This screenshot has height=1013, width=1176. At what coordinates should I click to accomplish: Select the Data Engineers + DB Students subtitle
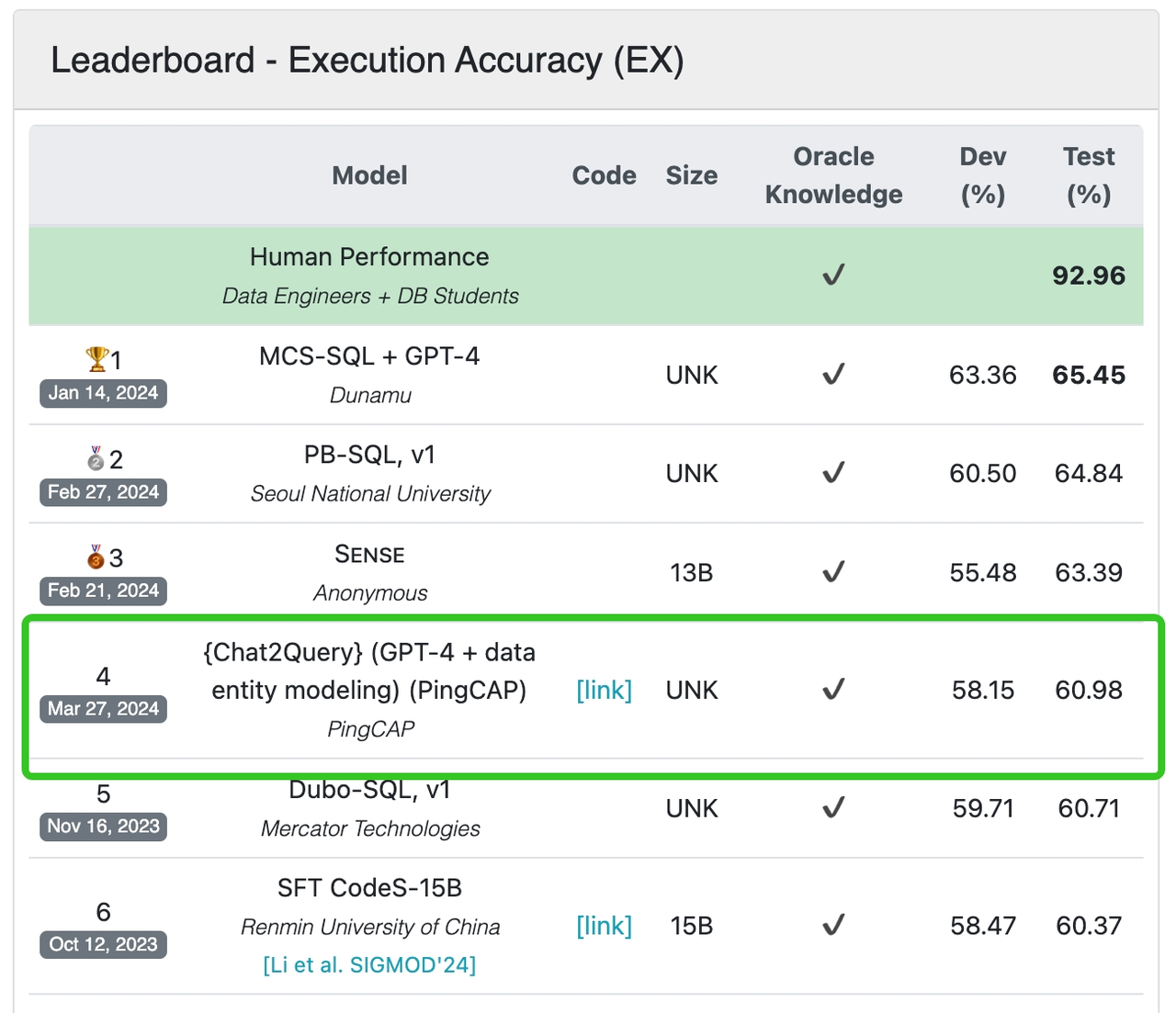[370, 296]
